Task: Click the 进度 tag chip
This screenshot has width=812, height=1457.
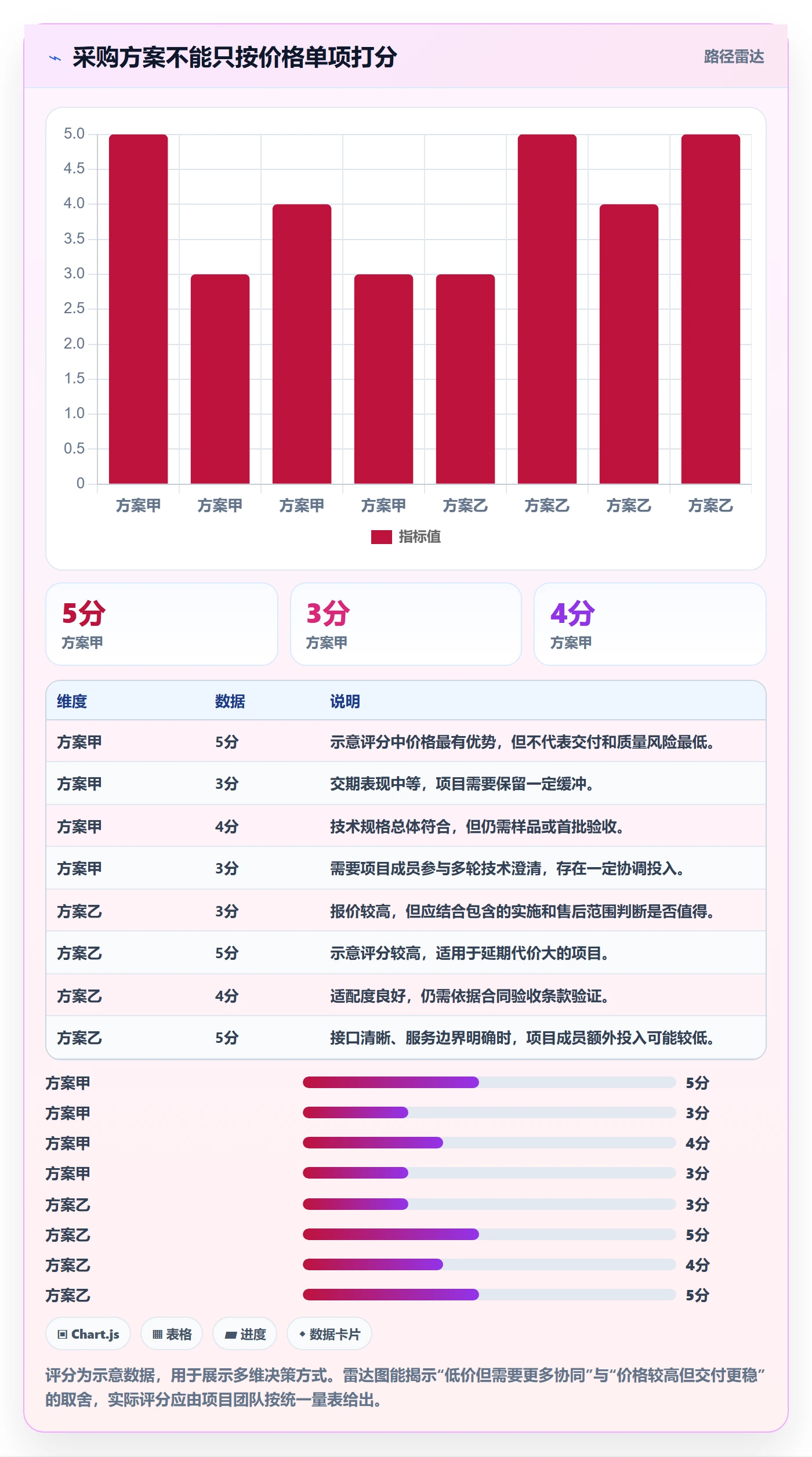Action: coord(245,1334)
